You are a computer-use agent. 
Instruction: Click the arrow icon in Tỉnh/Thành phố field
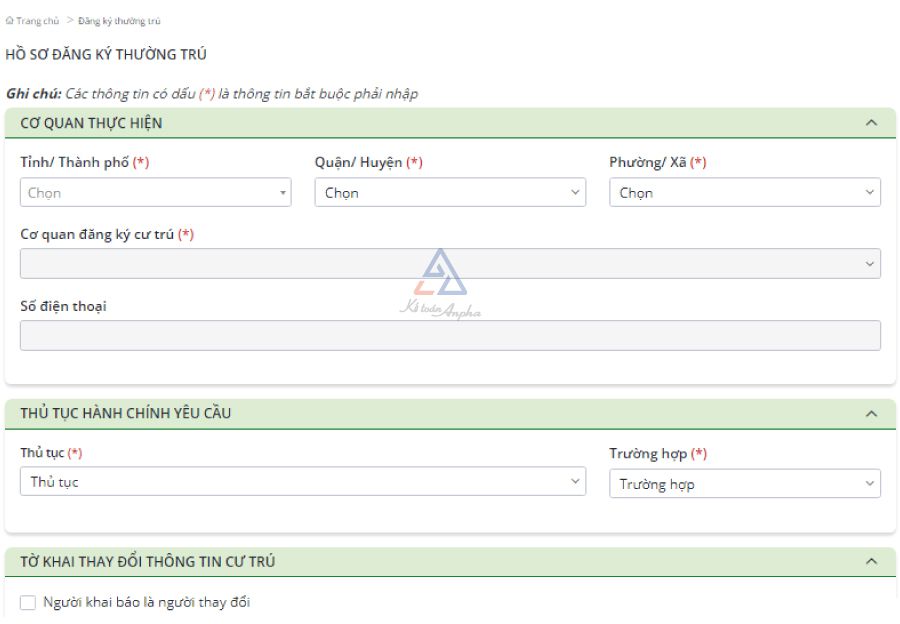pyautogui.click(x=283, y=193)
